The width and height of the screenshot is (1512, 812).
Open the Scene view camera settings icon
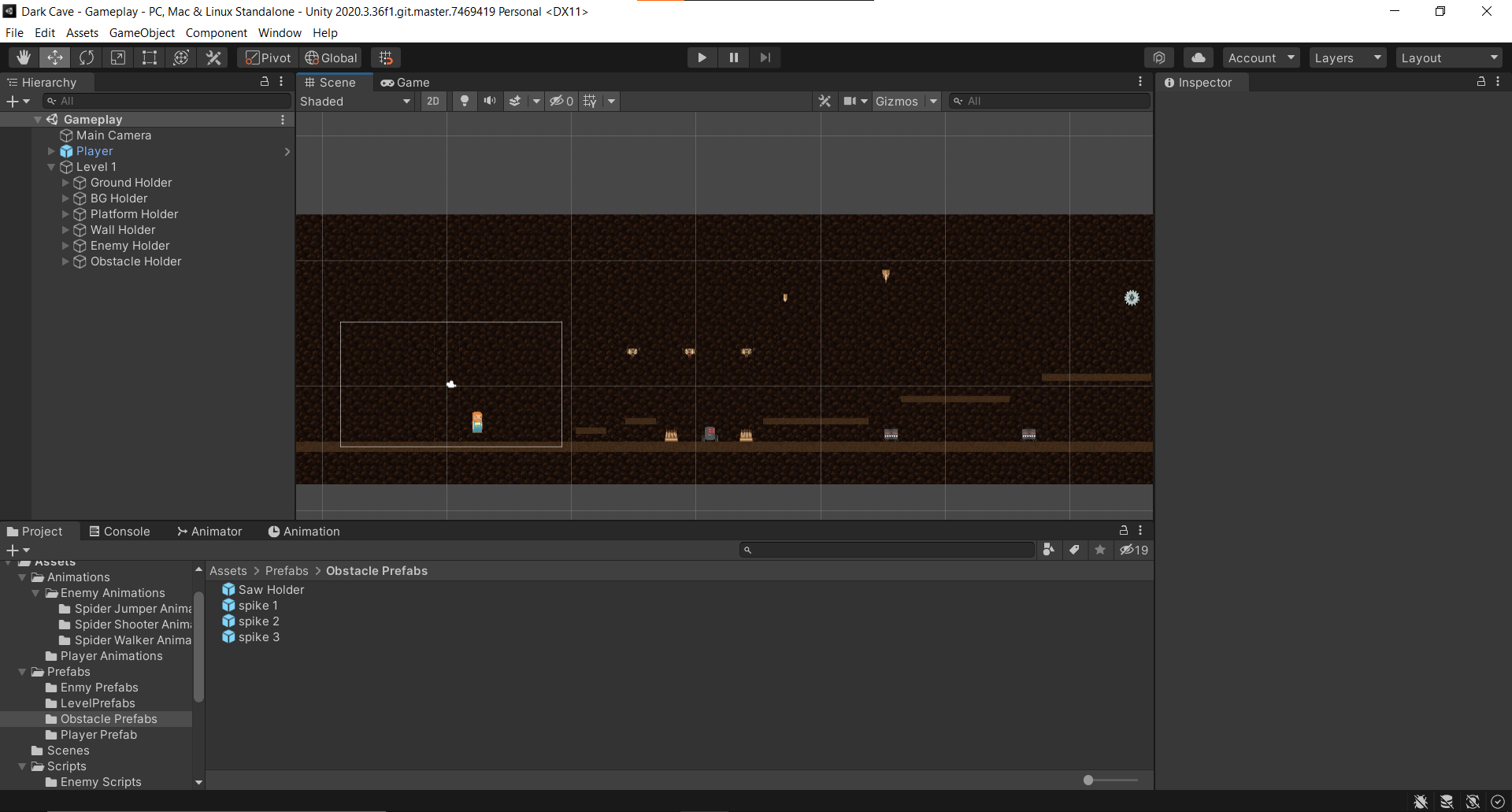(850, 101)
